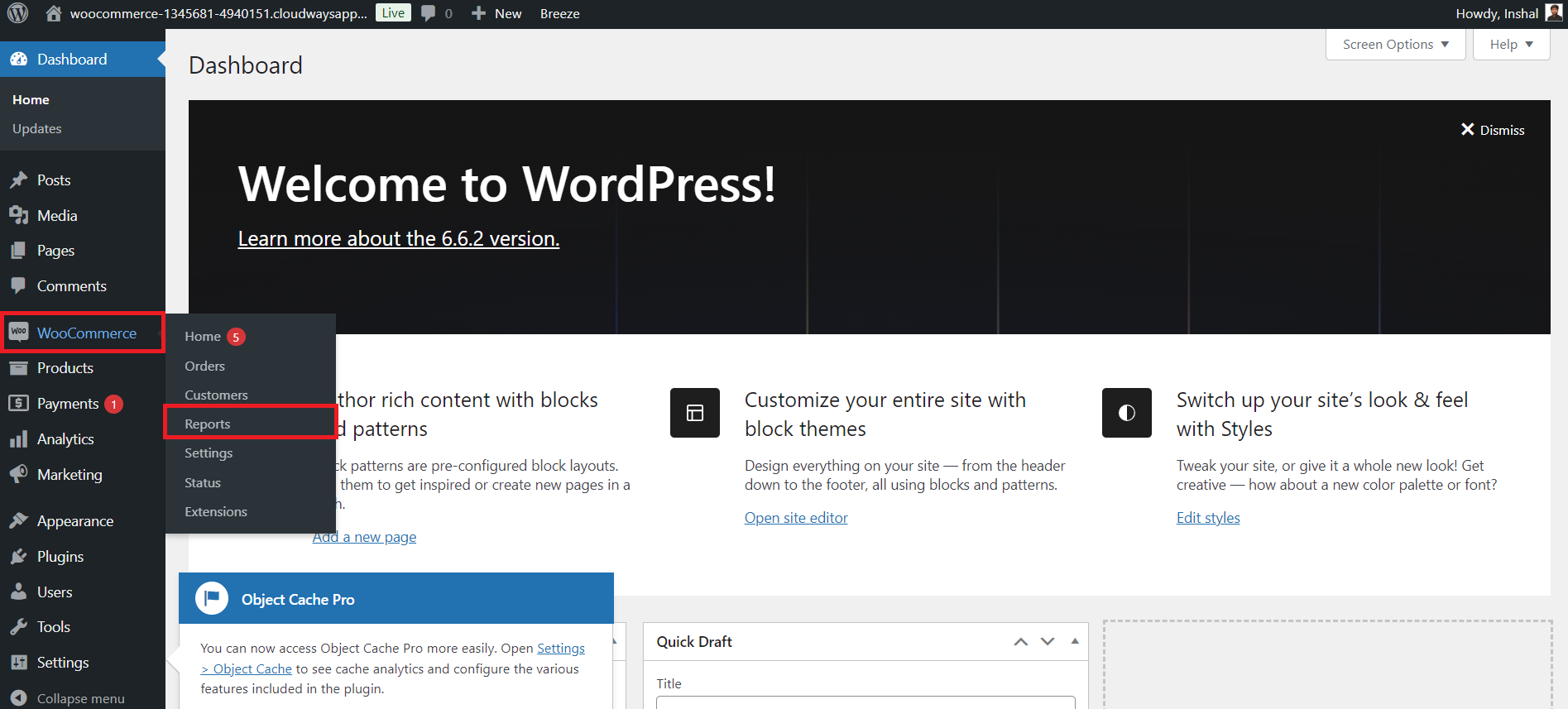Dismiss the Welcome to WordPress panel
The height and width of the screenshot is (709, 1568).
coord(1493,130)
